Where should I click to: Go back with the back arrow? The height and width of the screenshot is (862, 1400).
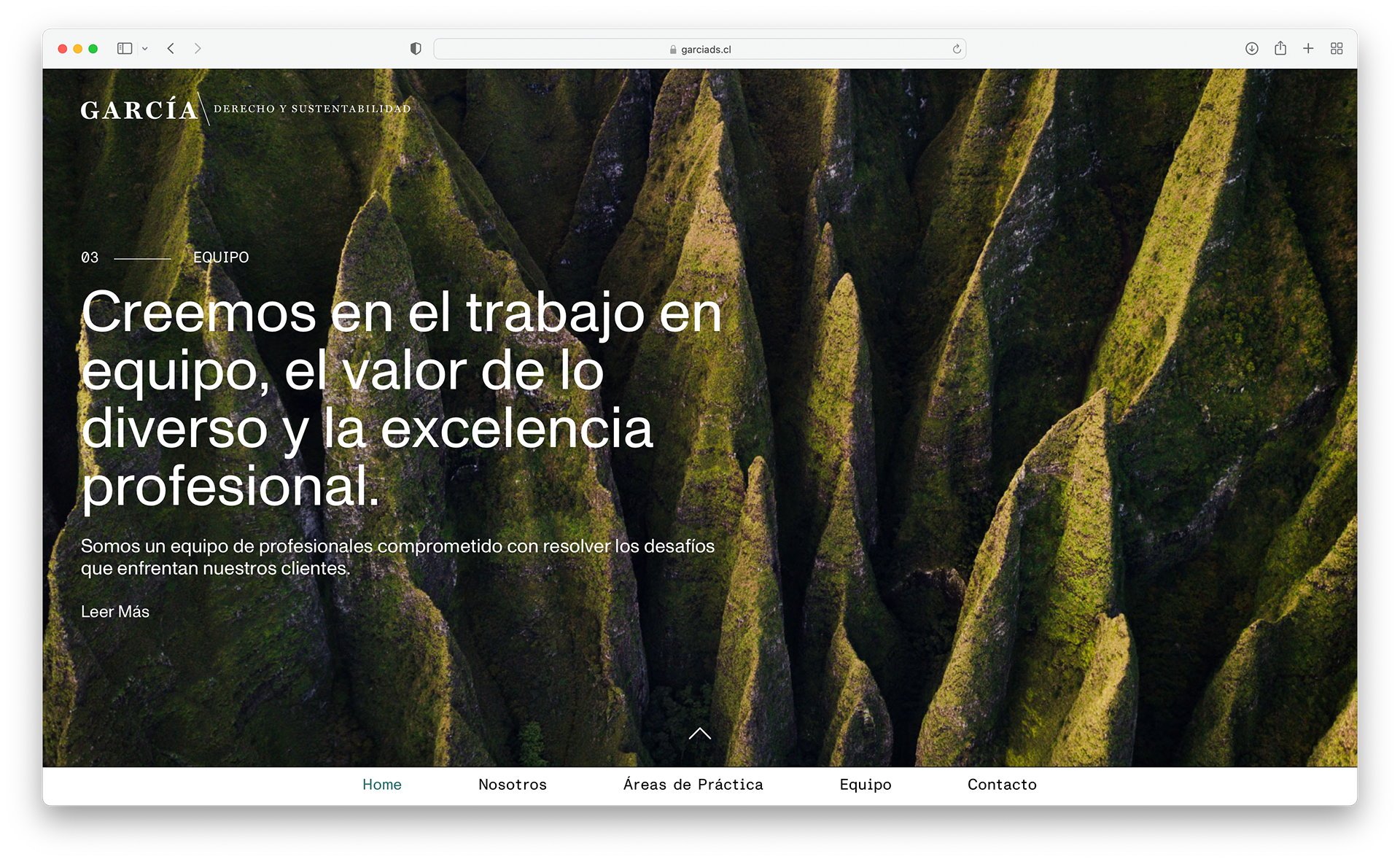coord(171,49)
